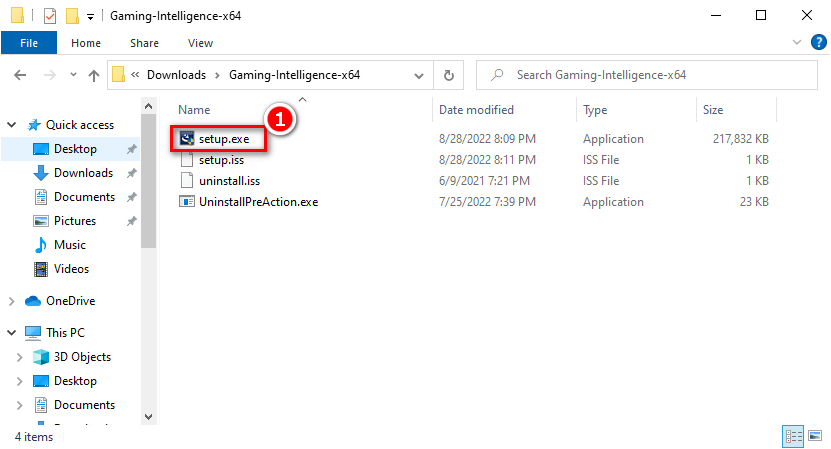Go back with the Back arrow
The image size is (831, 449).
tap(20, 75)
